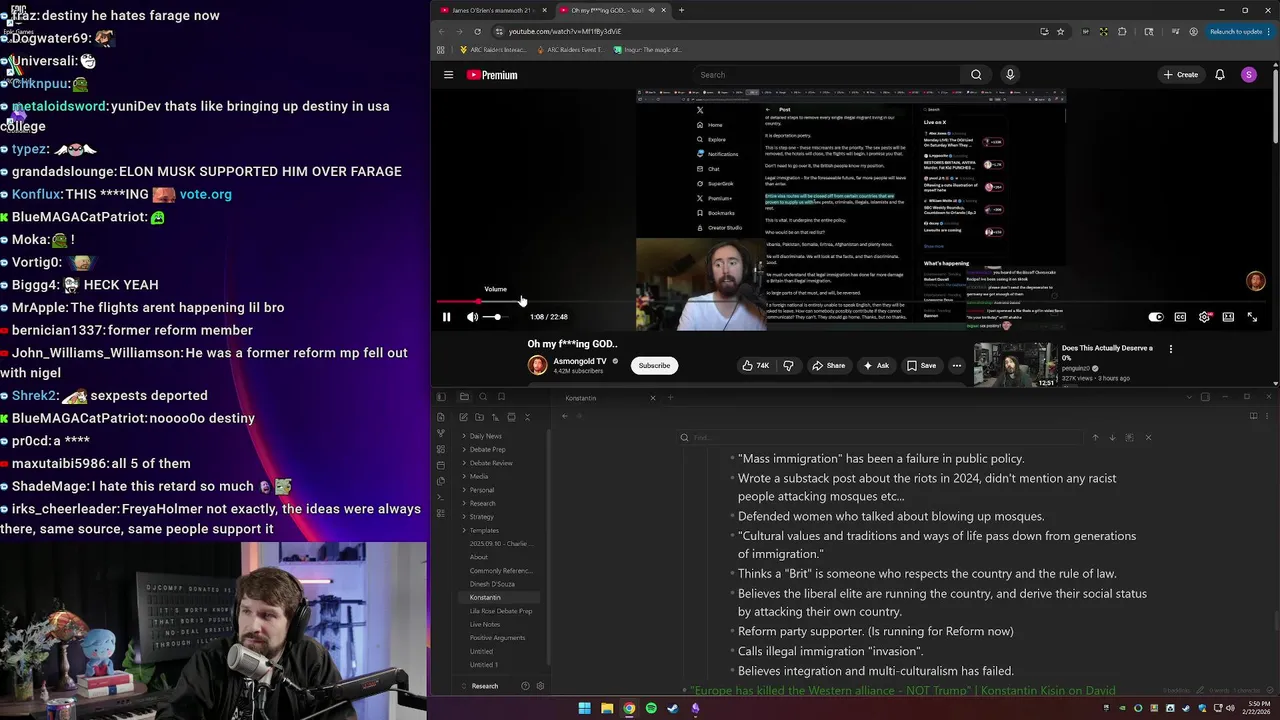
Task: Create a new folder in Obsidian explorer
Action: click(479, 417)
